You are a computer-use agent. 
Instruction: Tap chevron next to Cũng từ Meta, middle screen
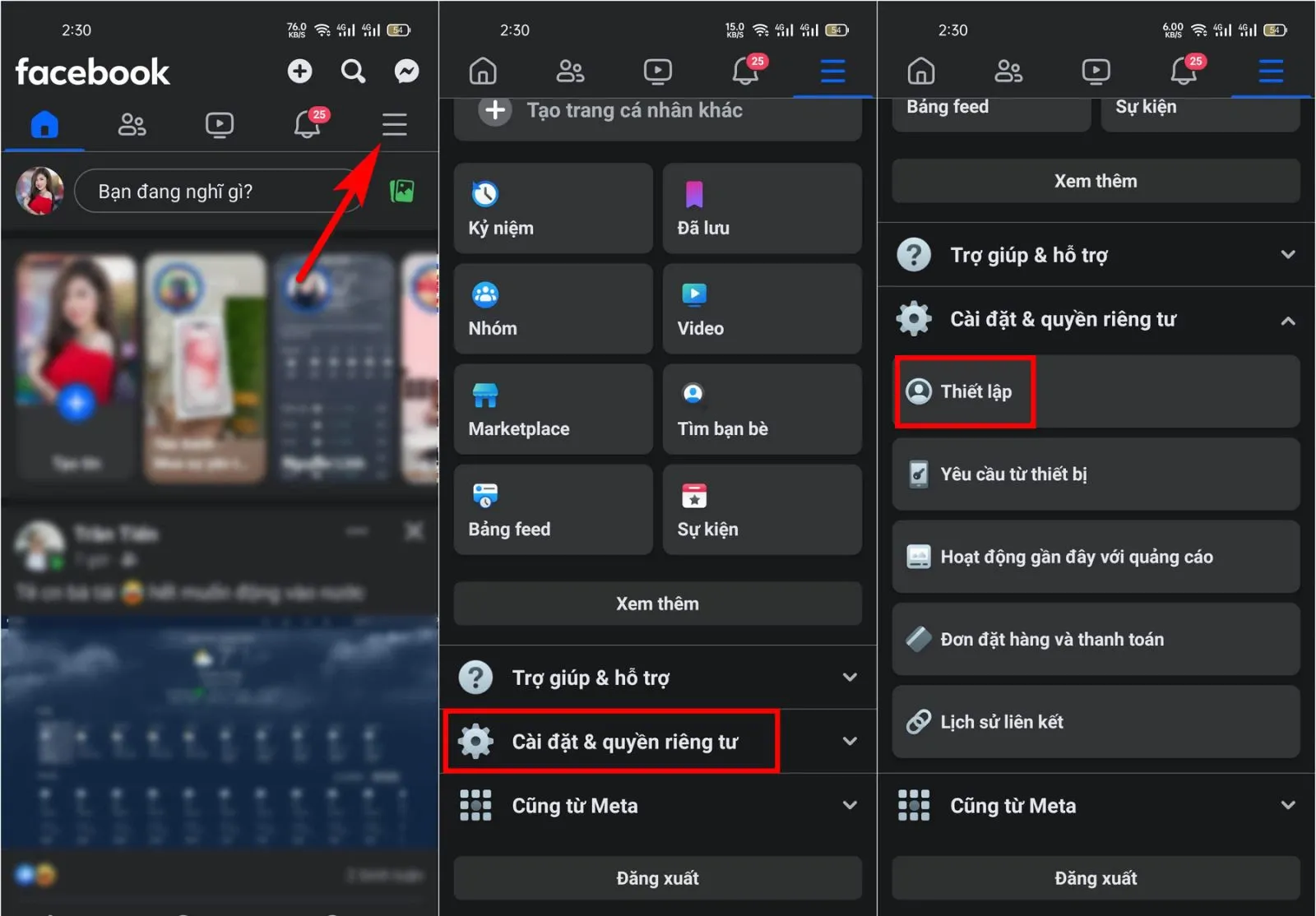850,806
